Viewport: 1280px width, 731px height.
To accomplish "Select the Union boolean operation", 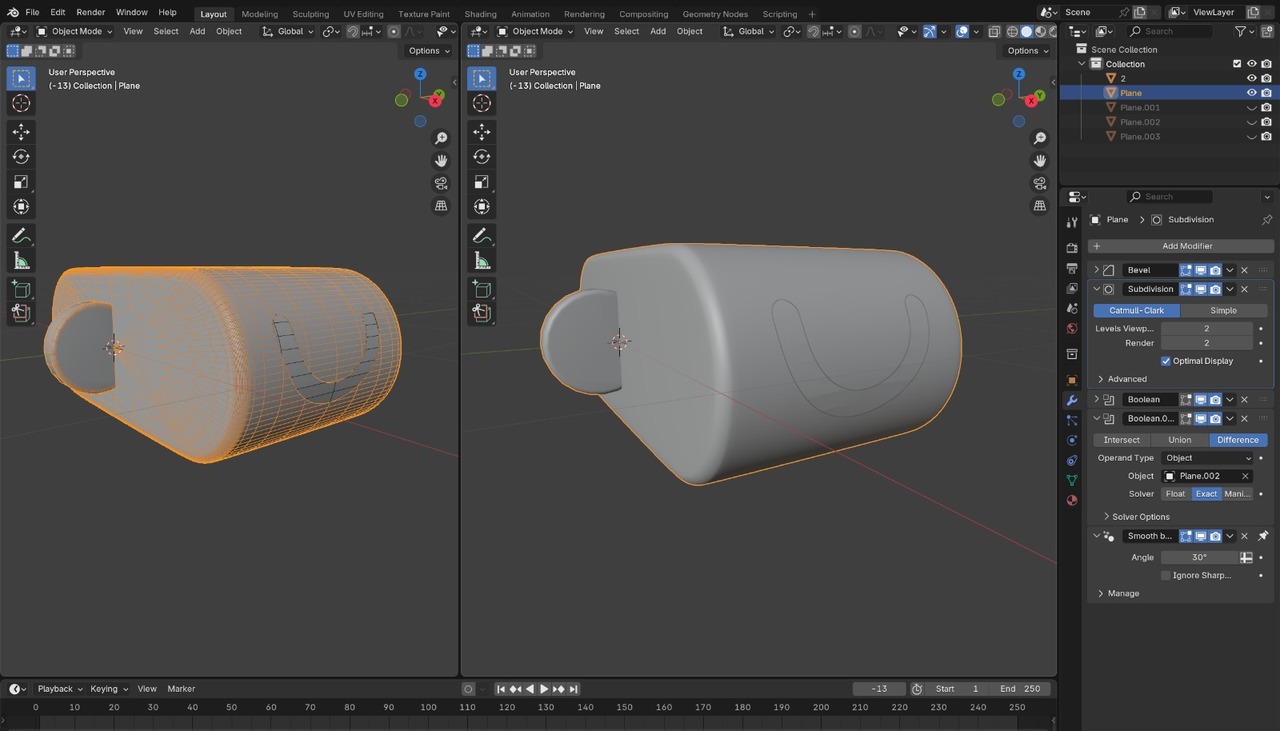I will click(1180, 440).
